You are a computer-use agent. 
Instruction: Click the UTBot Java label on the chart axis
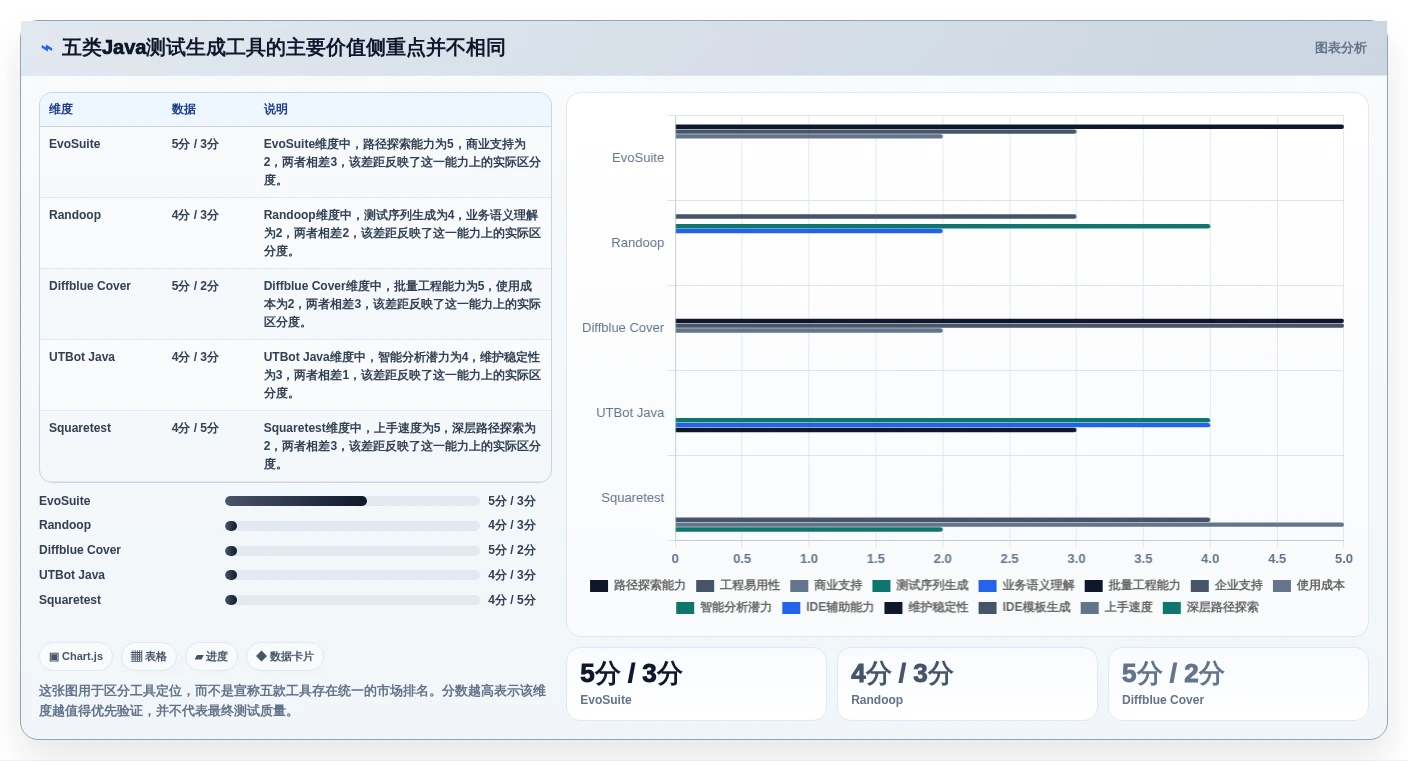click(630, 413)
